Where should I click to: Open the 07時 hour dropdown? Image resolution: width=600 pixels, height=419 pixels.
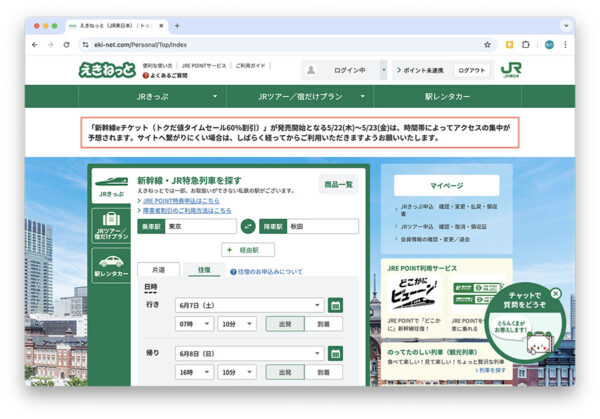click(194, 324)
